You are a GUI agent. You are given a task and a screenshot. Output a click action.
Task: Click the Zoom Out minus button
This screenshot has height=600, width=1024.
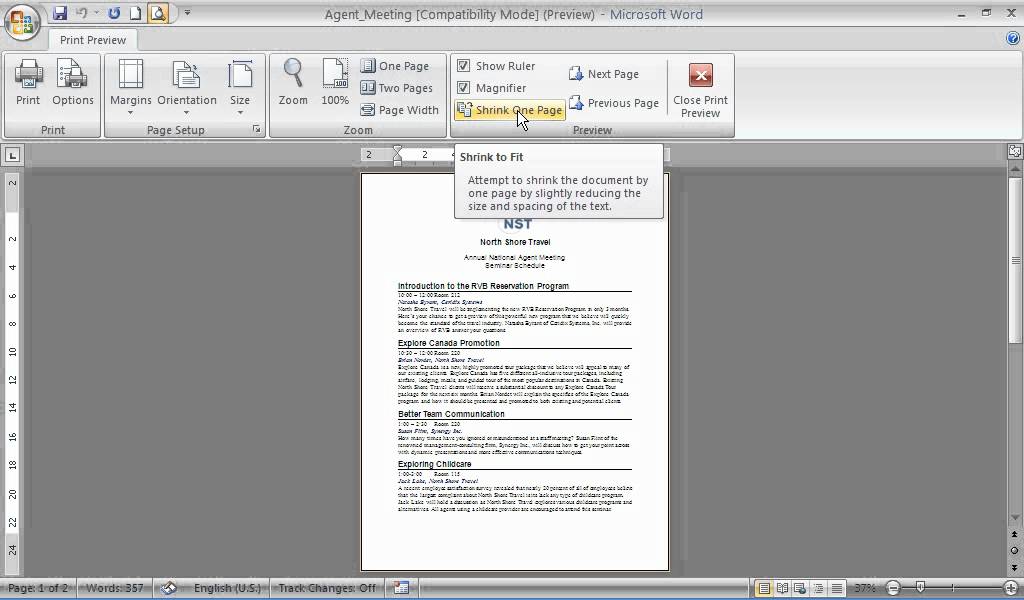893,588
